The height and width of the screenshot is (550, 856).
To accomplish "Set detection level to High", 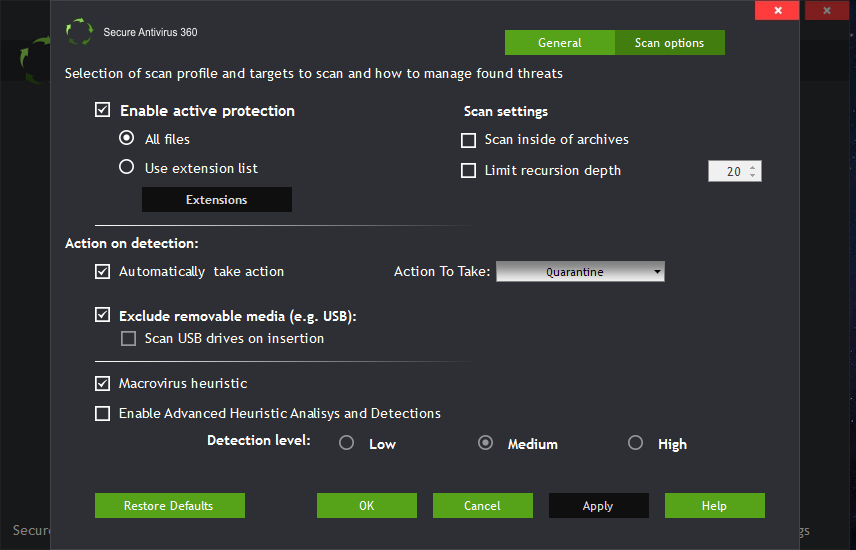I will (x=636, y=443).
